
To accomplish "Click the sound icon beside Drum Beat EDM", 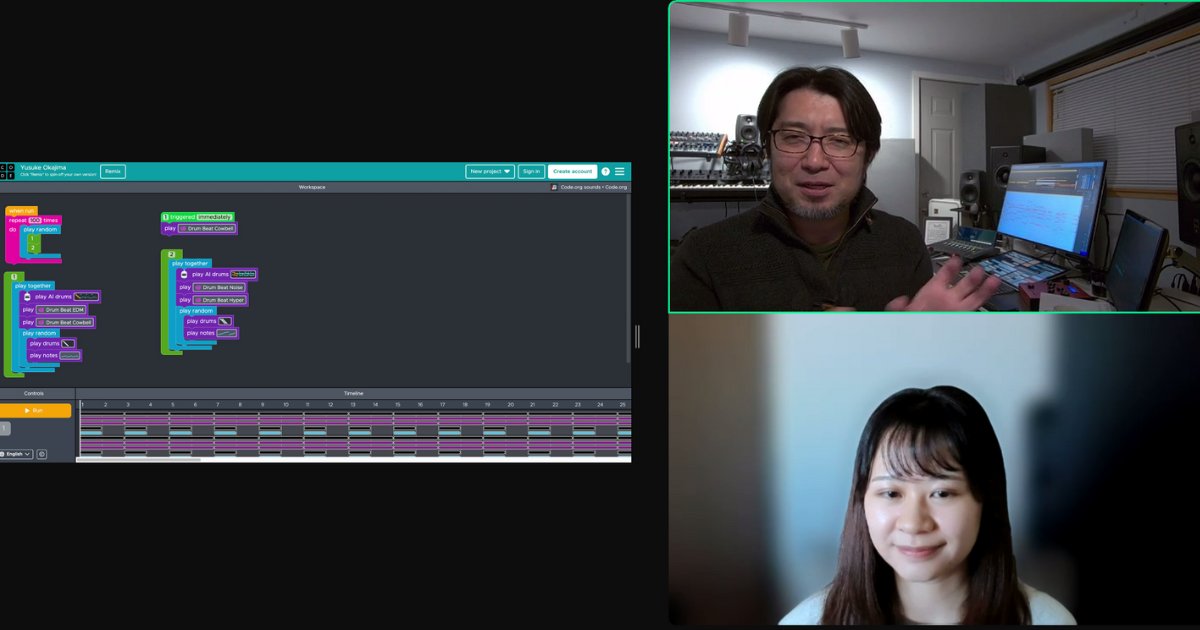I will (x=41, y=310).
